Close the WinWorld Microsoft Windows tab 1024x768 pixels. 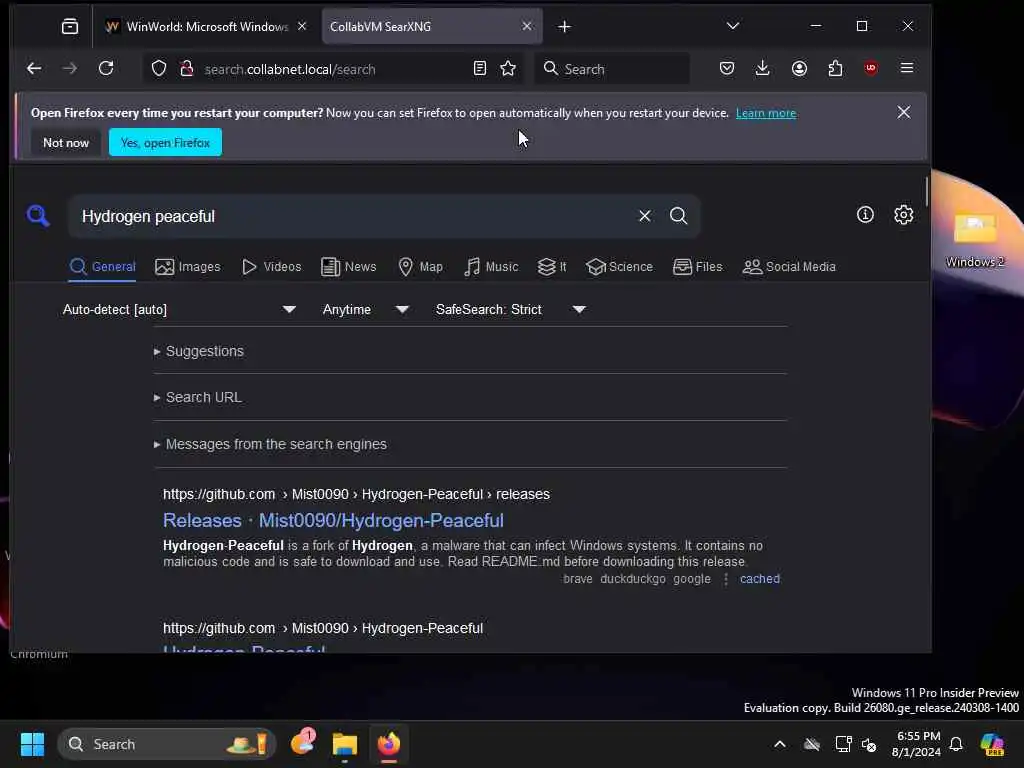302,26
